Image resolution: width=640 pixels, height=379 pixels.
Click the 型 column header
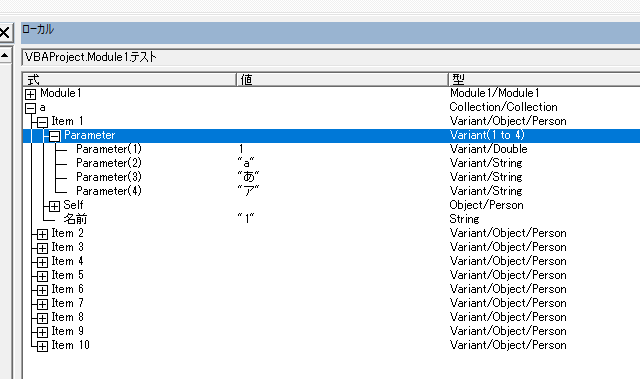544,79
